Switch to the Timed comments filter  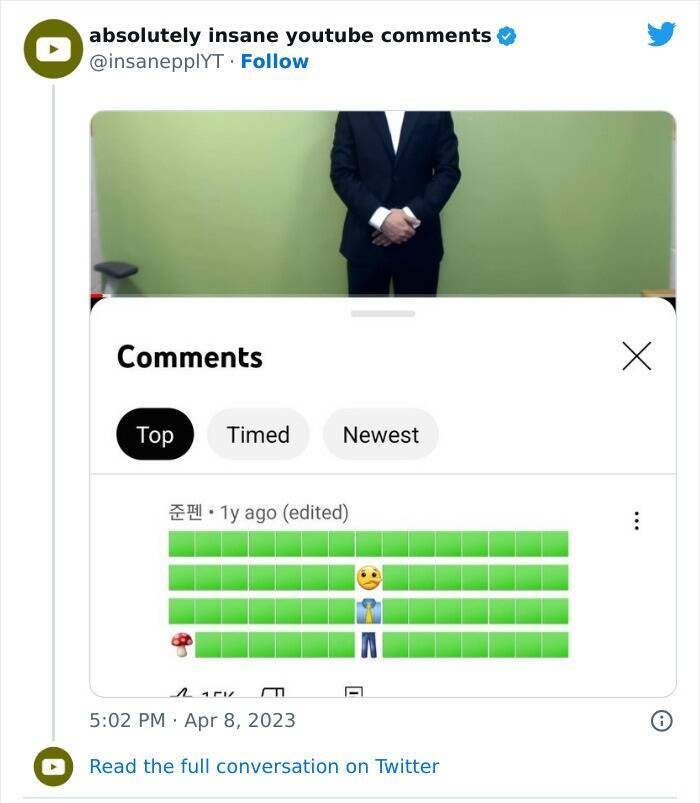(258, 435)
